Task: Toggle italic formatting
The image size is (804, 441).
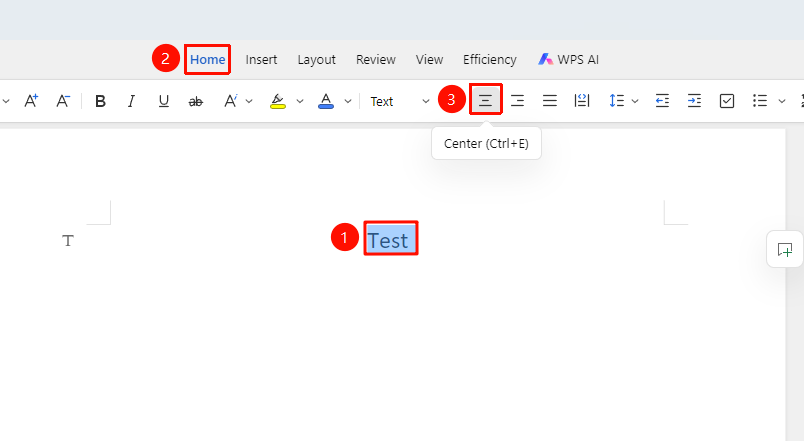Action: [132, 101]
